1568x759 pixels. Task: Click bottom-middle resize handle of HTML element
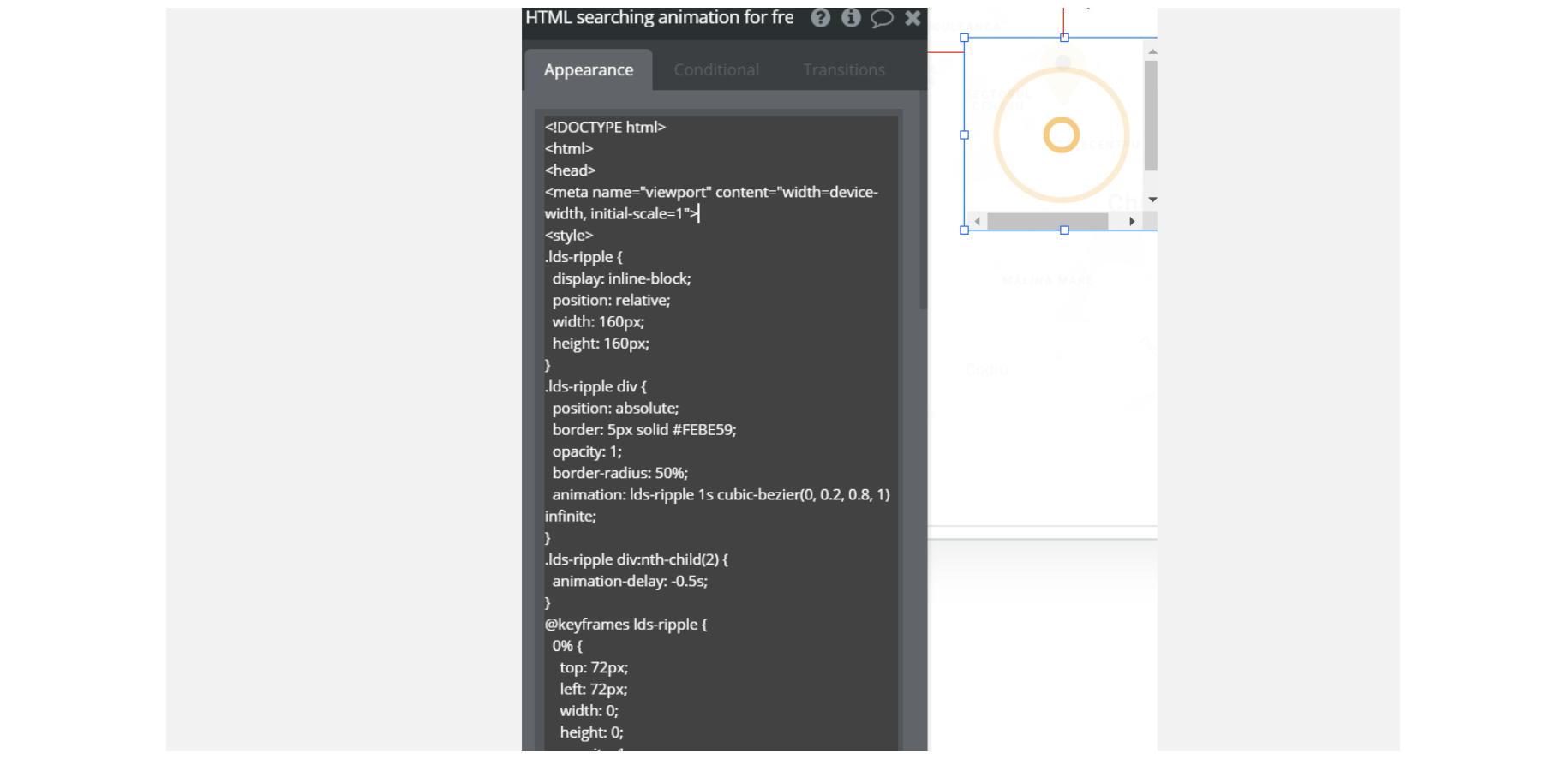pos(1064,230)
